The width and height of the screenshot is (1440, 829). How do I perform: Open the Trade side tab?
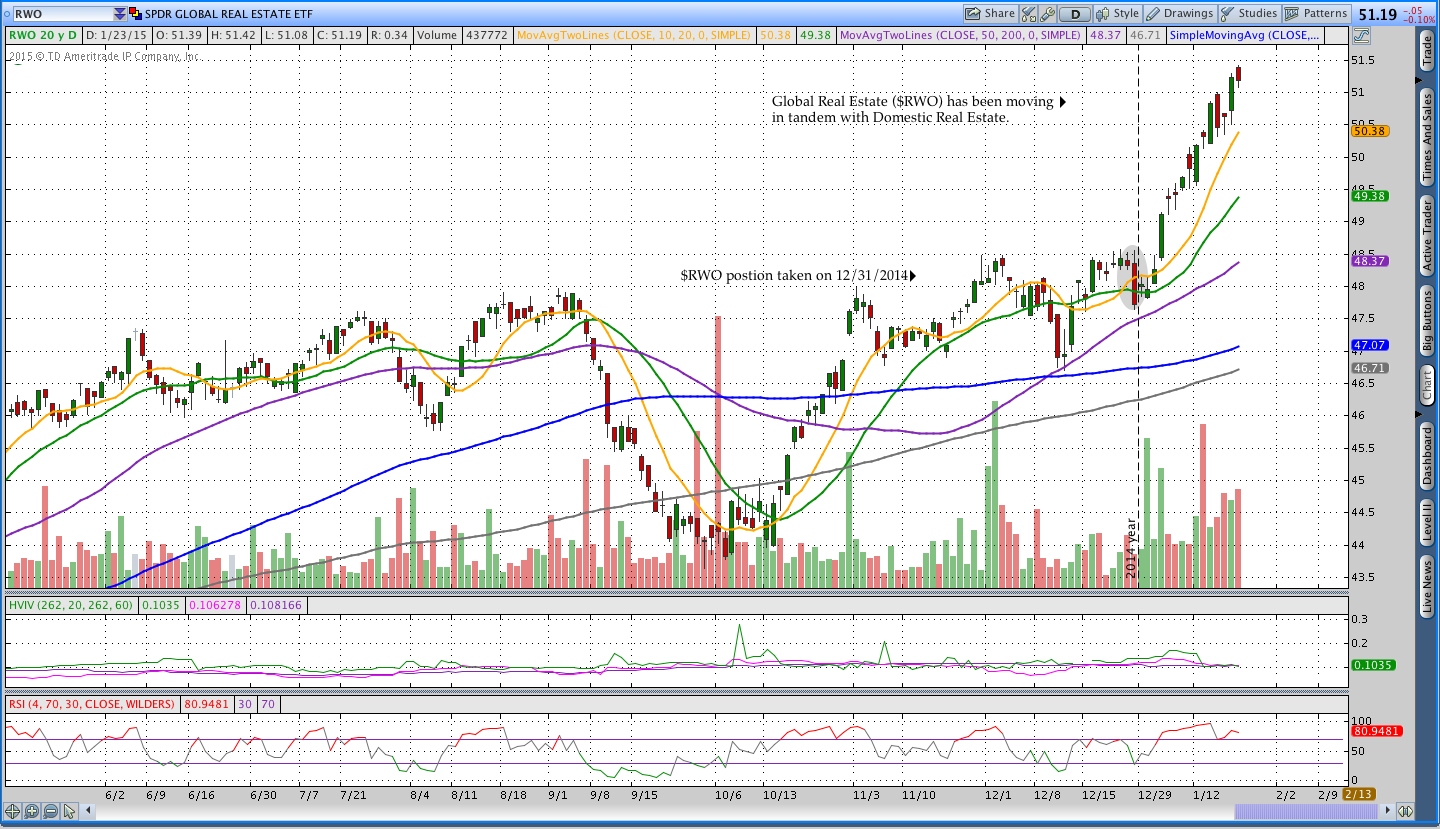coord(1428,51)
